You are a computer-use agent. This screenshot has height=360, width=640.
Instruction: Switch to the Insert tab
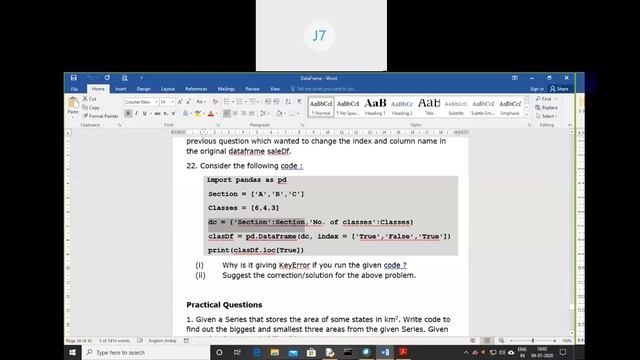point(121,89)
